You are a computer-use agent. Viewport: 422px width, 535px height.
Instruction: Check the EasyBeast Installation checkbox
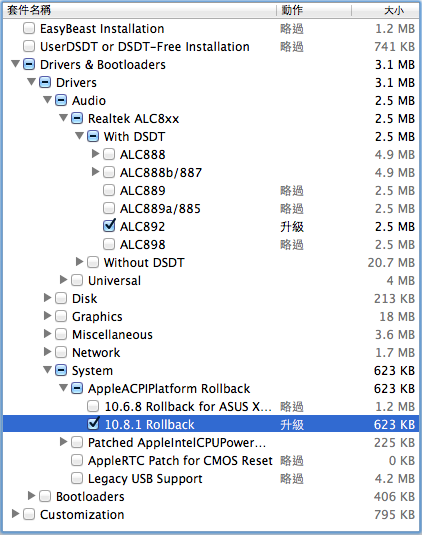point(29,28)
